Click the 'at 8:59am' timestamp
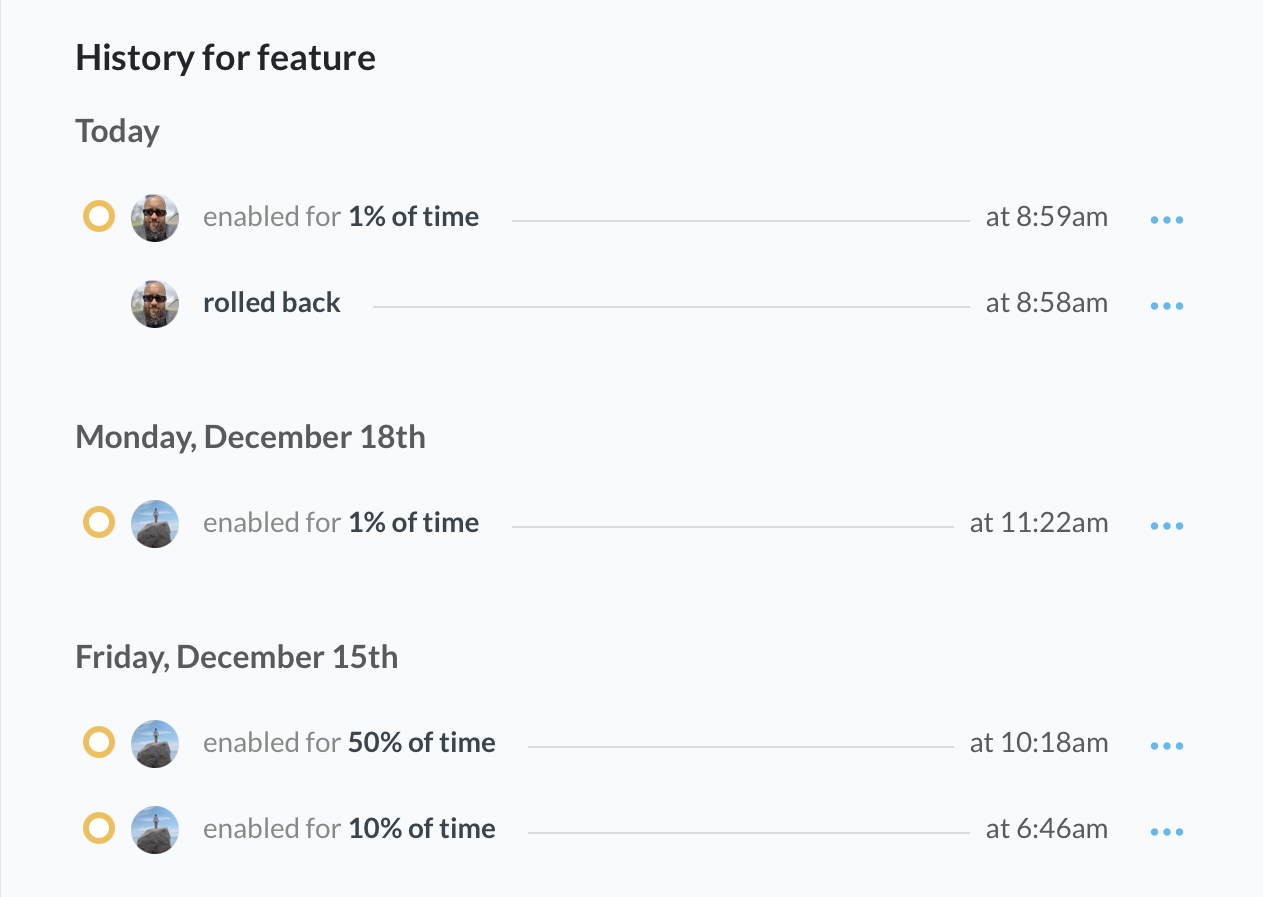This screenshot has height=897, width=1263. (1046, 216)
